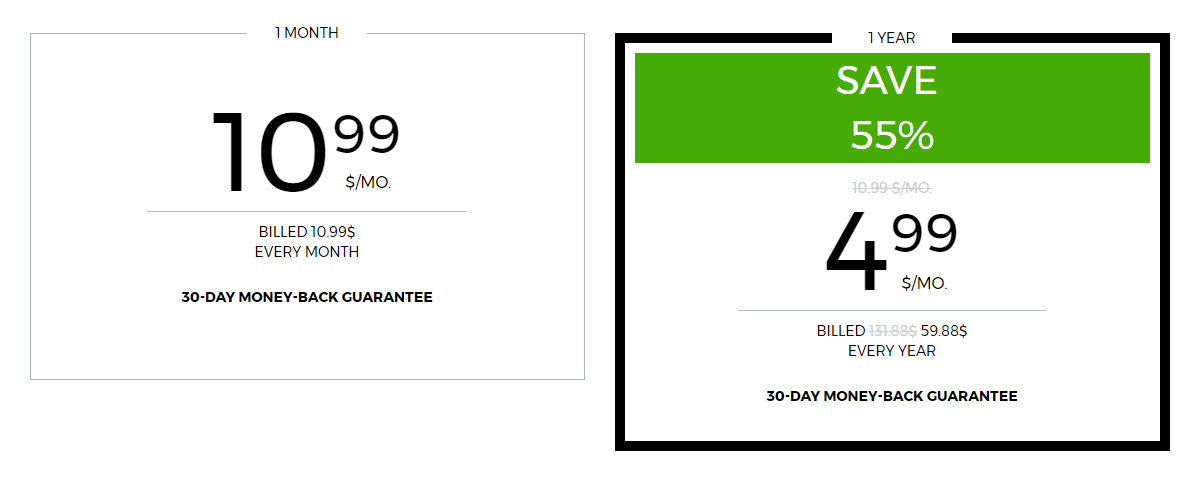Click 30-day guarantee in monthly plan

pos(307,297)
